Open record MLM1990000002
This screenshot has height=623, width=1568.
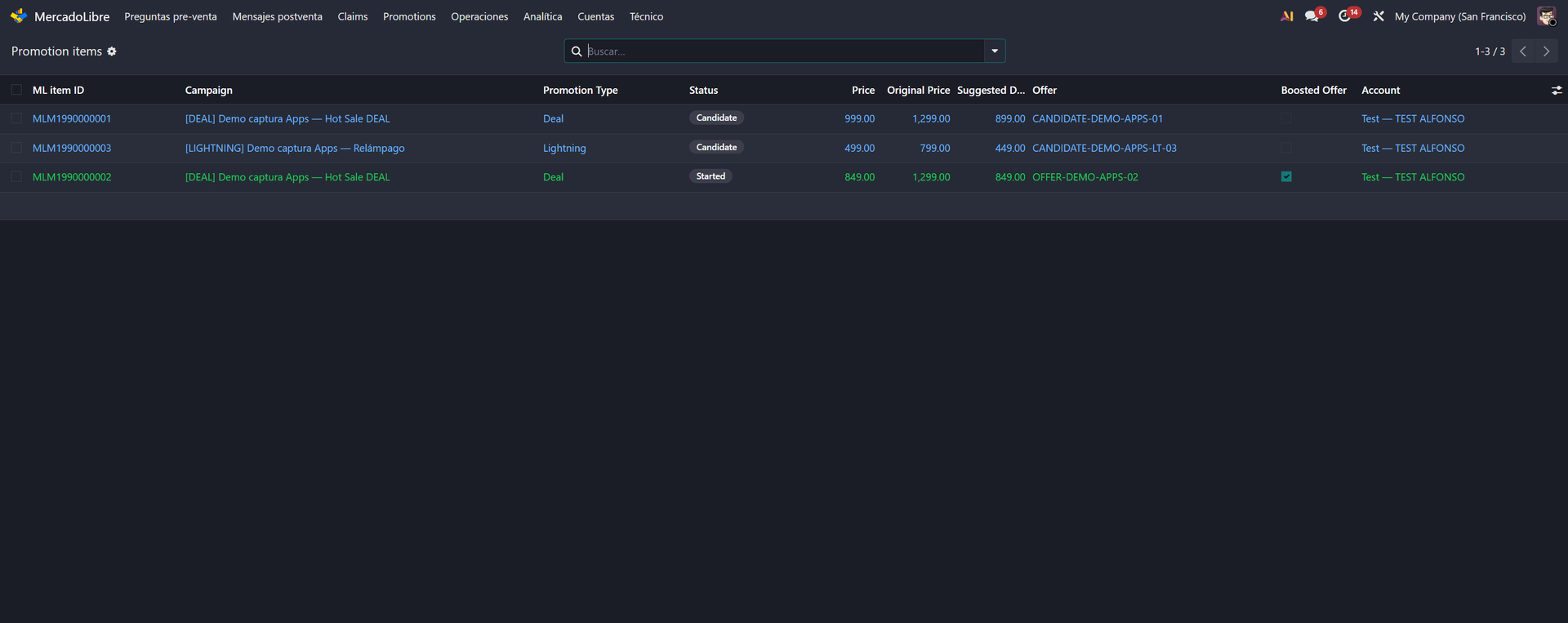coord(72,177)
